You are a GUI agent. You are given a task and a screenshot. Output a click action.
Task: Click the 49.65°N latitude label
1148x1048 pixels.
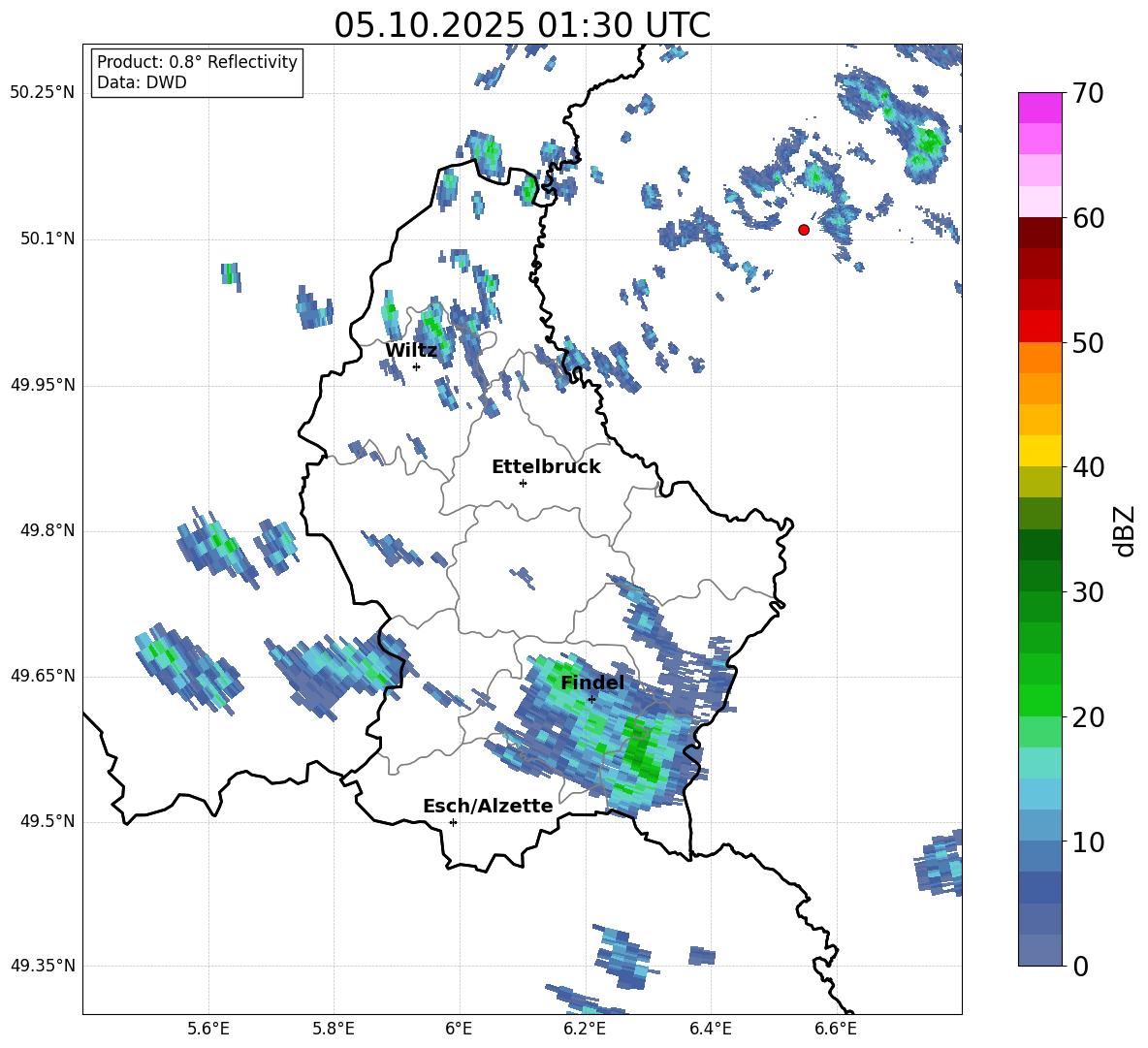pyautogui.click(x=43, y=676)
